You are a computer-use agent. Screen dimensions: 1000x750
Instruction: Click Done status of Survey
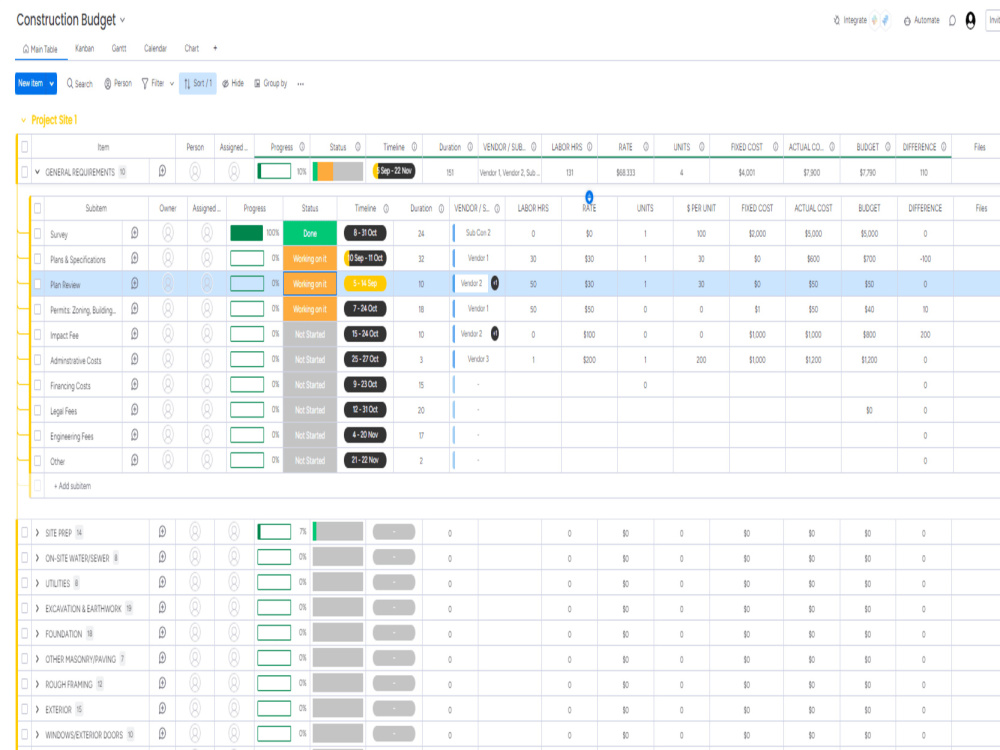pyautogui.click(x=310, y=233)
